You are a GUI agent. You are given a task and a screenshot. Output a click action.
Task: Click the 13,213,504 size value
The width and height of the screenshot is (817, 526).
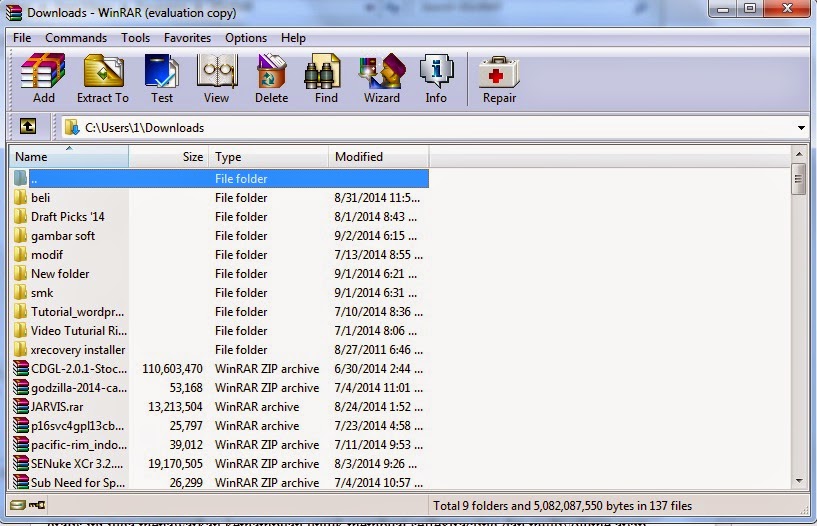click(175, 407)
